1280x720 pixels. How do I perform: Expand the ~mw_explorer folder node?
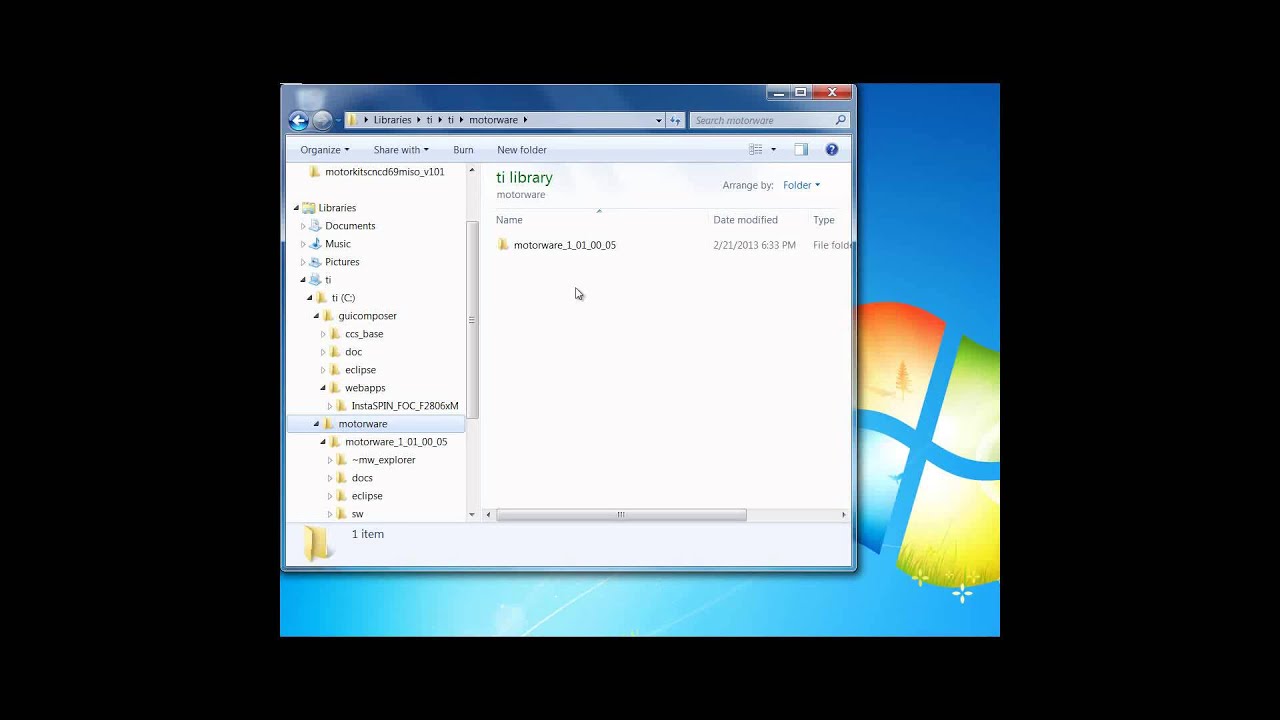pyautogui.click(x=330, y=460)
